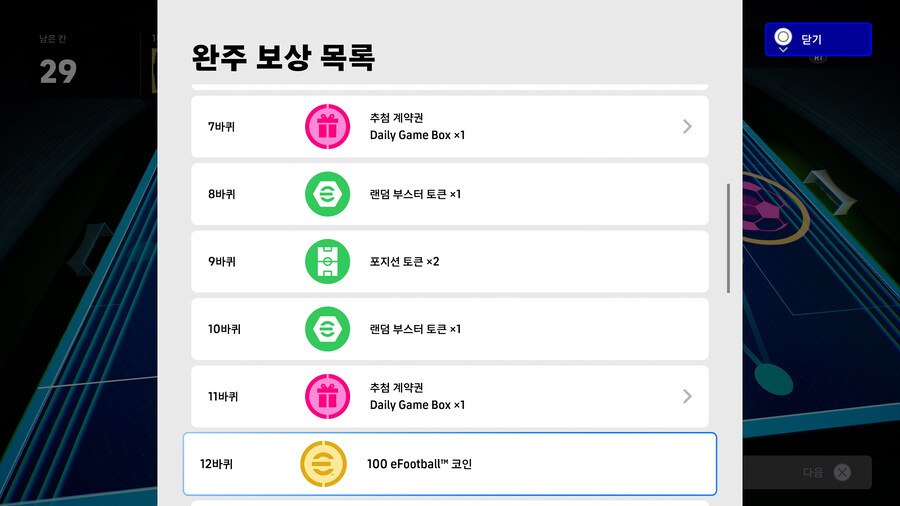Screen dimensions: 900x506
Task: Select the 12바퀴 100 eFootball 코인 row
Action: click(x=450, y=464)
